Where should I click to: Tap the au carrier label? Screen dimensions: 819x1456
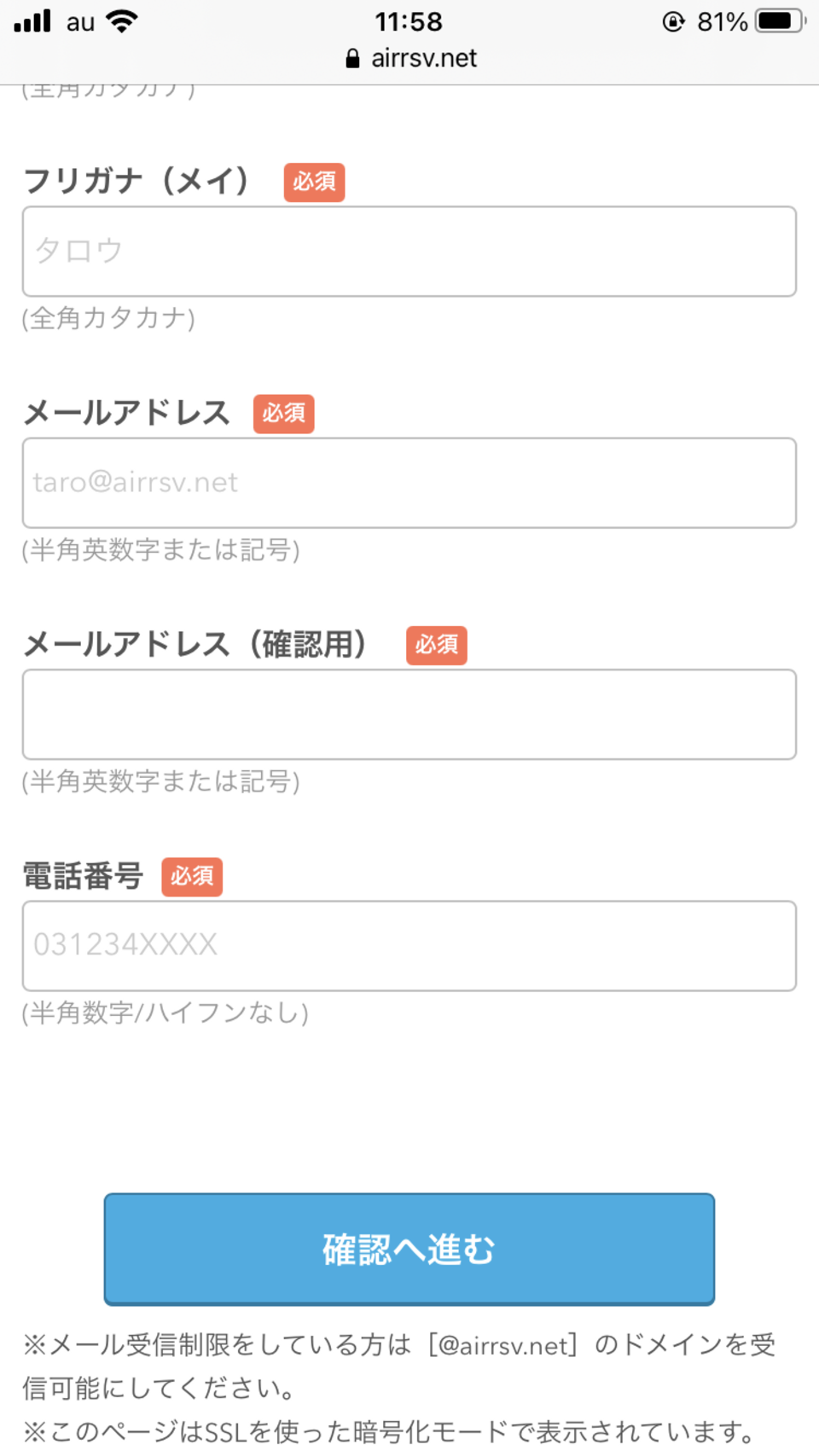point(80,22)
